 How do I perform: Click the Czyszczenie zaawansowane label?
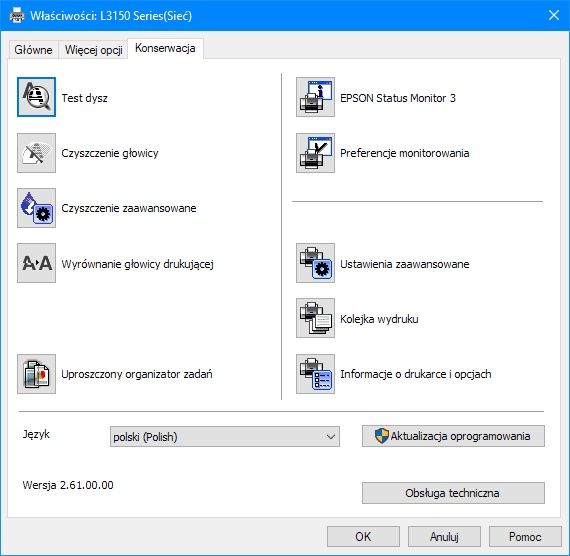click(129, 208)
